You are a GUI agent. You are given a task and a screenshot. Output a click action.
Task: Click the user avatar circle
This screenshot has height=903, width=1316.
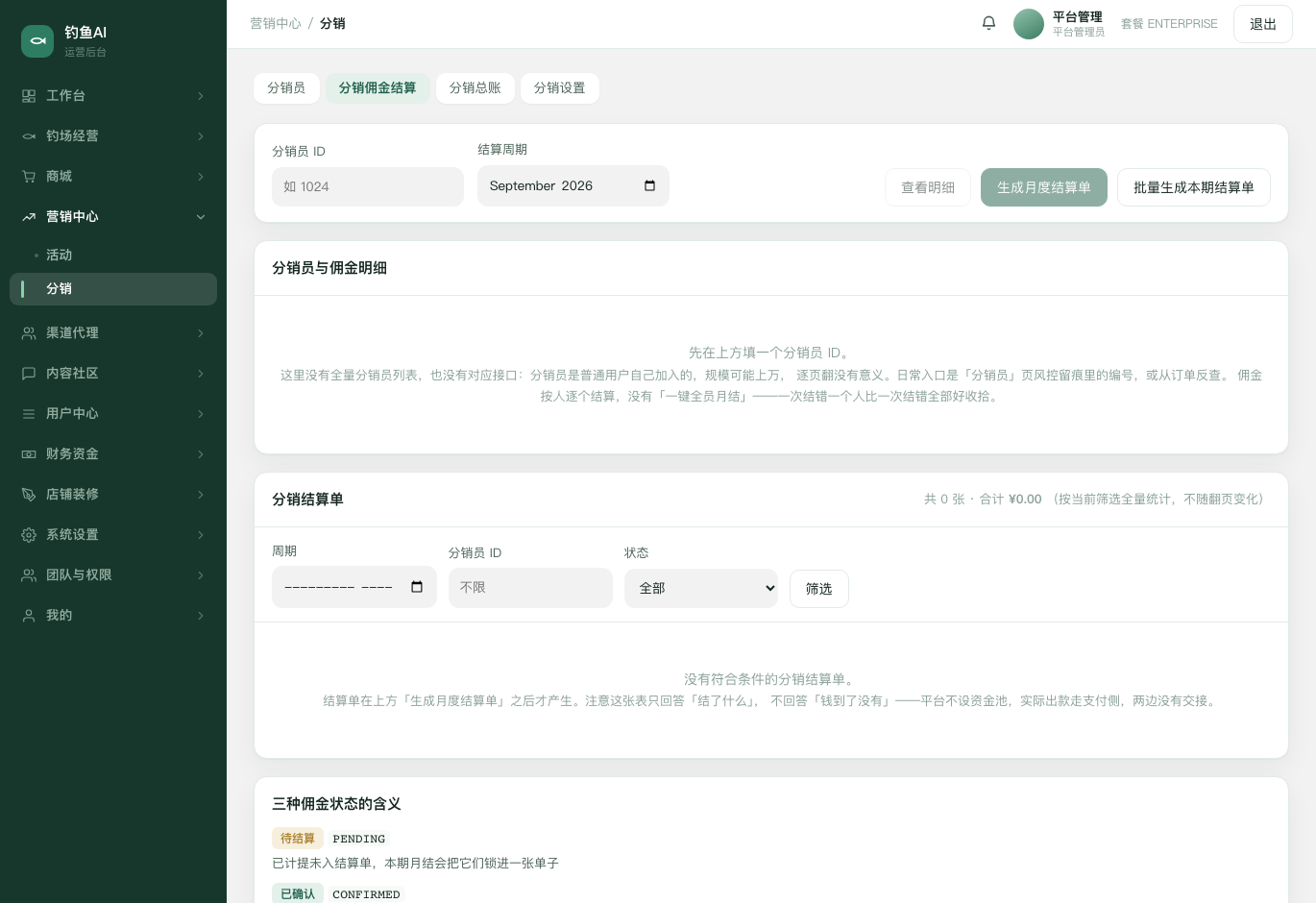point(1029,24)
